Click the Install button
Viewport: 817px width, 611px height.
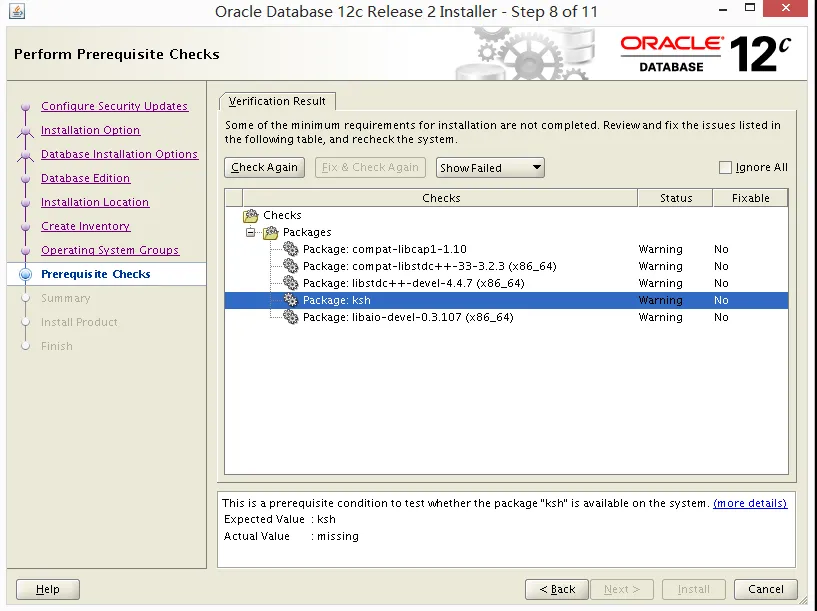pyautogui.click(x=694, y=589)
